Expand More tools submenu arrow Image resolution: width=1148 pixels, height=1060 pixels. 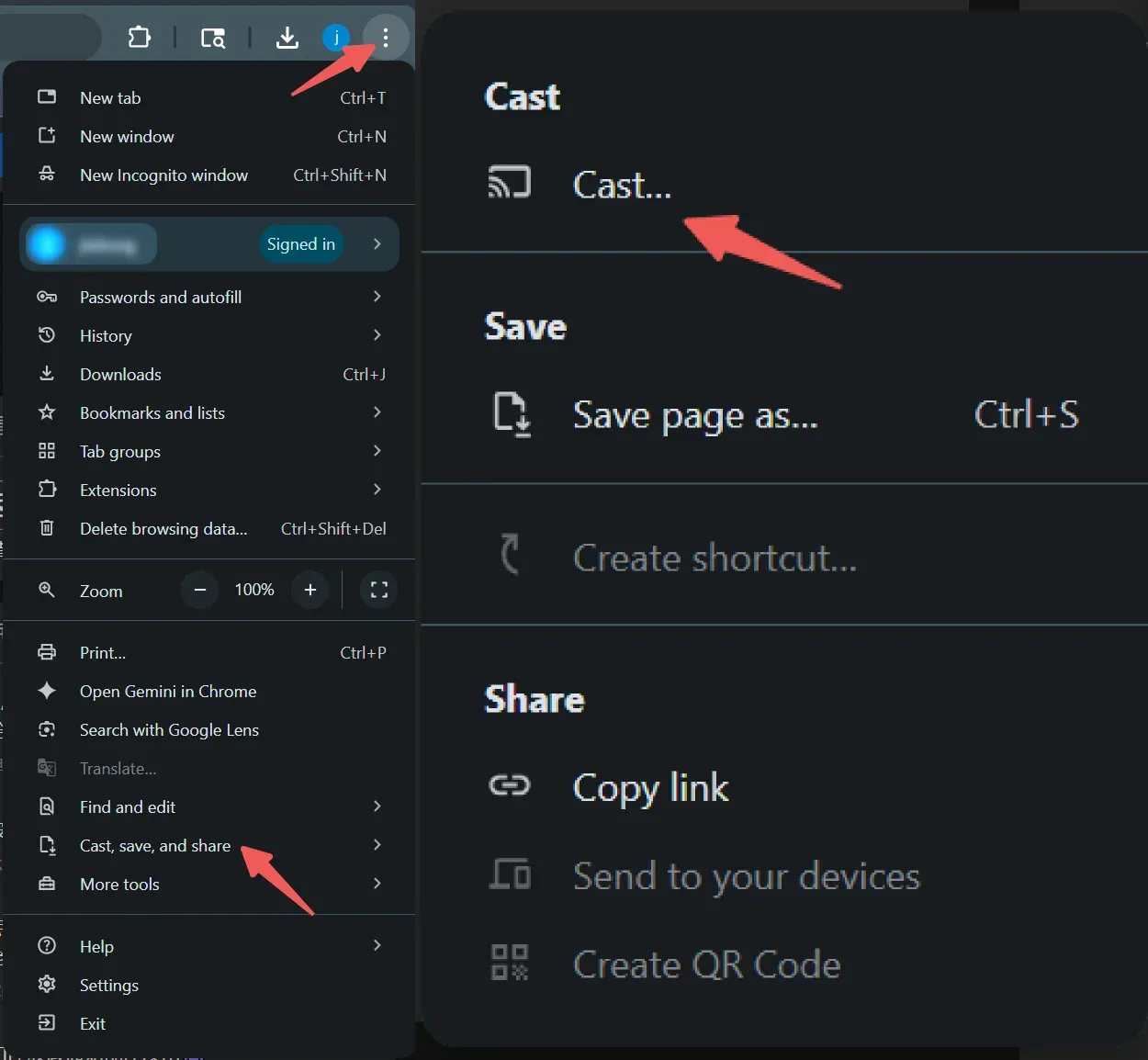click(377, 884)
